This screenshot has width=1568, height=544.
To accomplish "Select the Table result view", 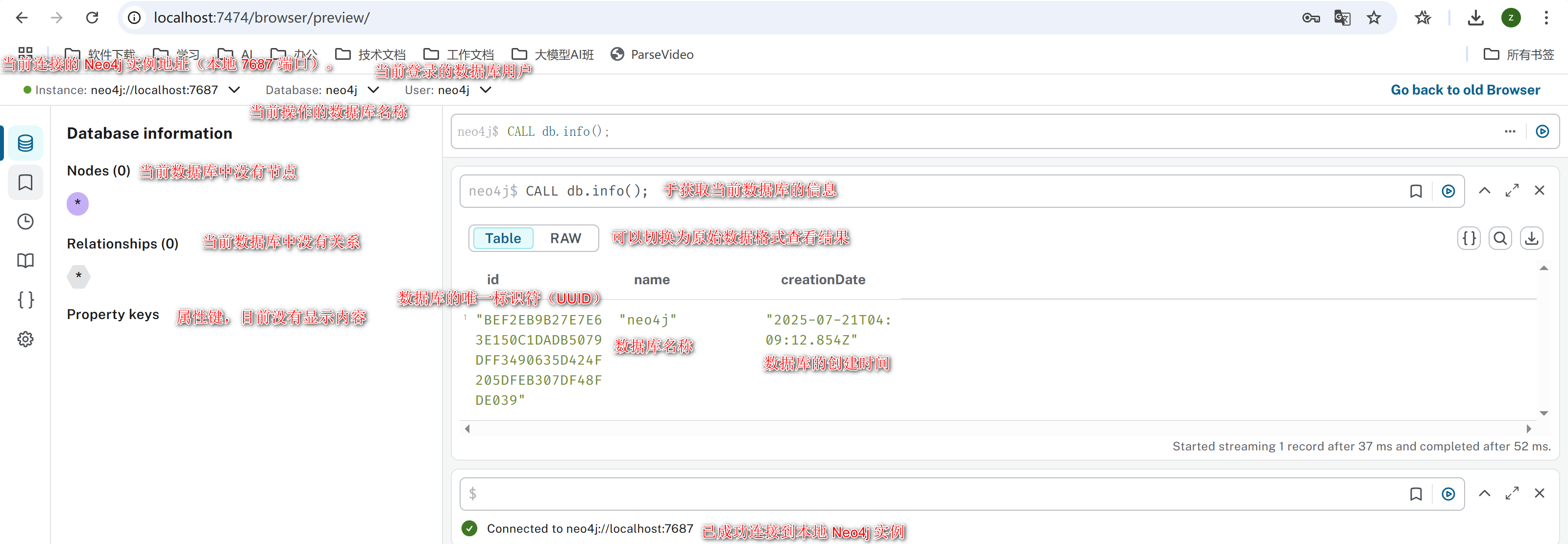I will pos(503,238).
